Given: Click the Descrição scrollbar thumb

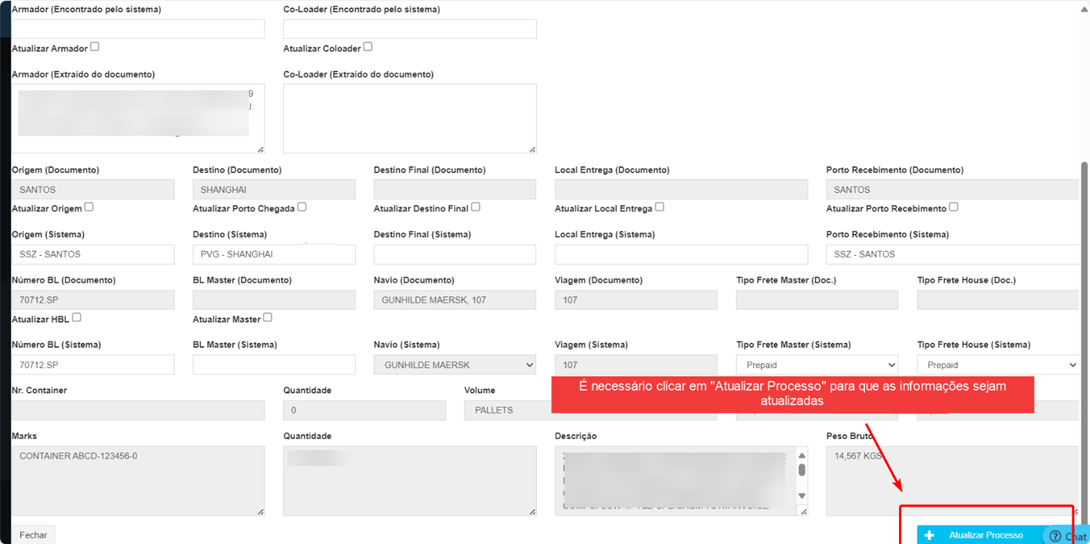Looking at the screenshot, I should [802, 470].
